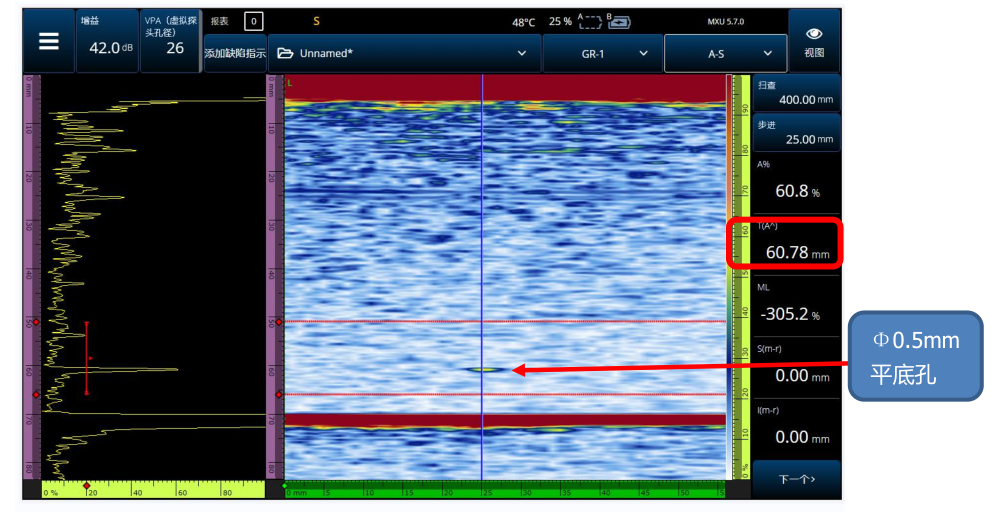Click the upper red diamond on S-scan depth ruler
The width and height of the screenshot is (1005, 526).
[279, 322]
